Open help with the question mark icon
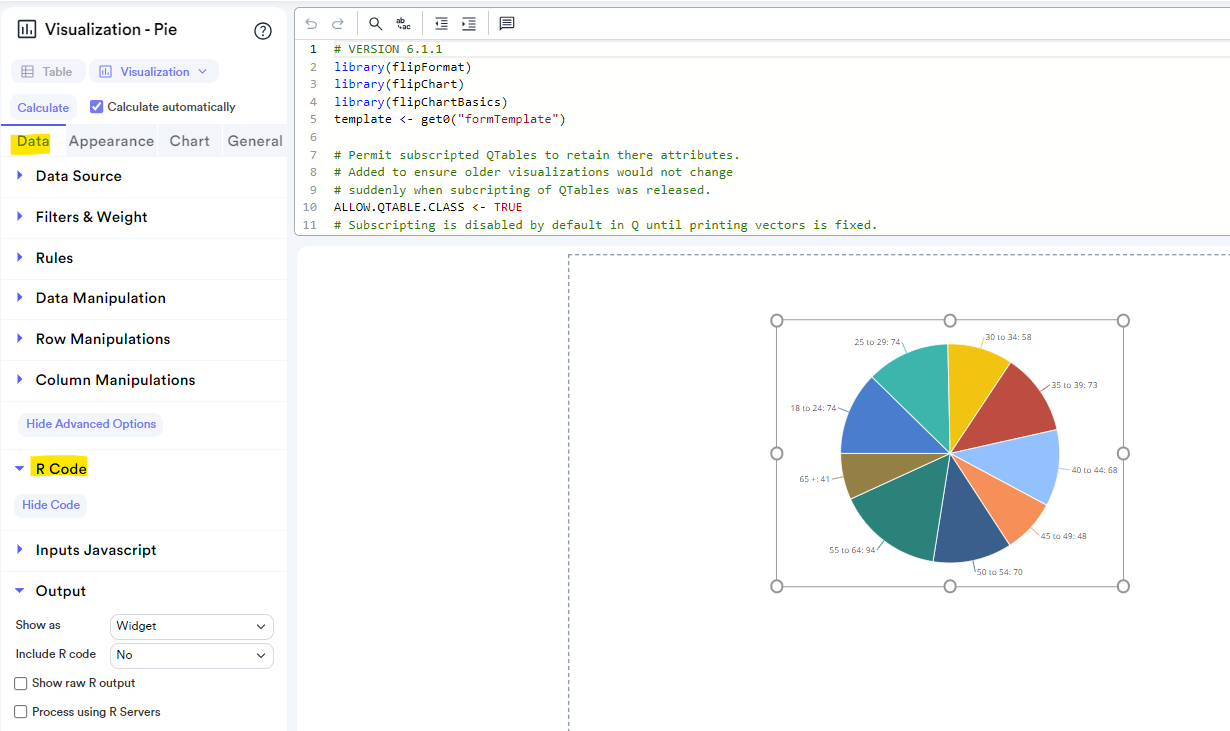 [x=263, y=31]
